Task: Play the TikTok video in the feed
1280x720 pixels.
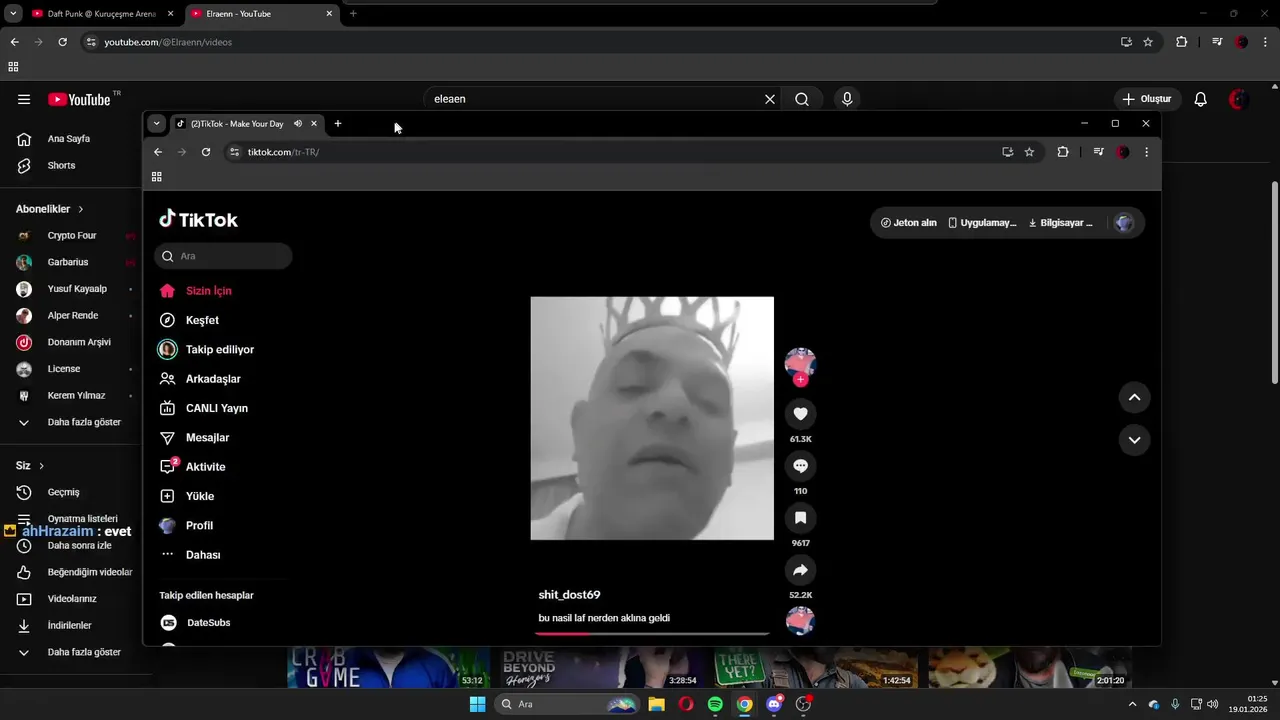Action: (652, 418)
